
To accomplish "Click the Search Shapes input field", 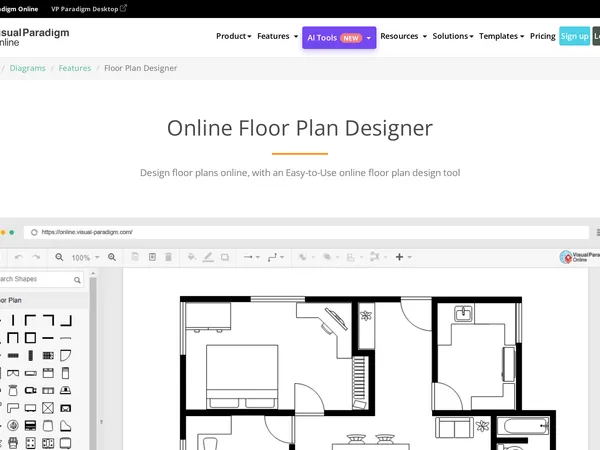I will point(40,279).
